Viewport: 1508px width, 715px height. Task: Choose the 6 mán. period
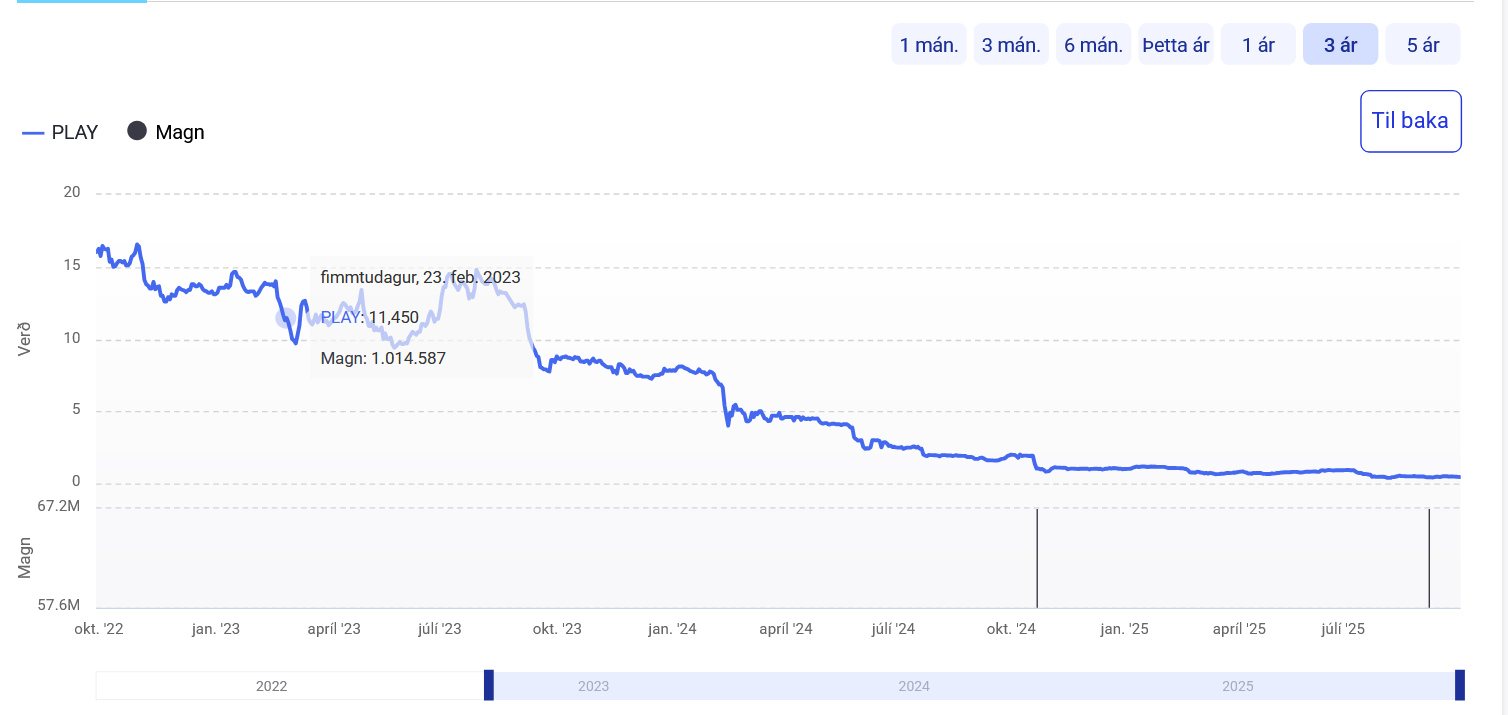pyautogui.click(x=1093, y=45)
